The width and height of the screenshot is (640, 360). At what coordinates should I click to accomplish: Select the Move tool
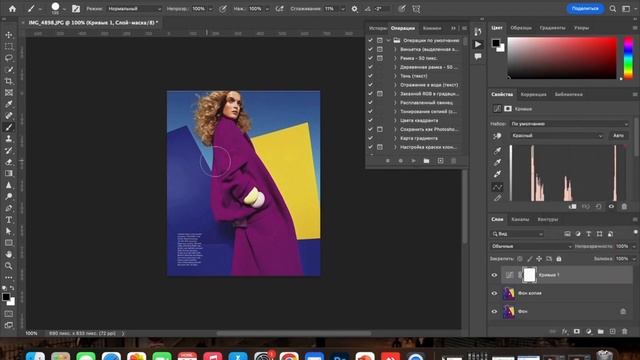click(9, 35)
